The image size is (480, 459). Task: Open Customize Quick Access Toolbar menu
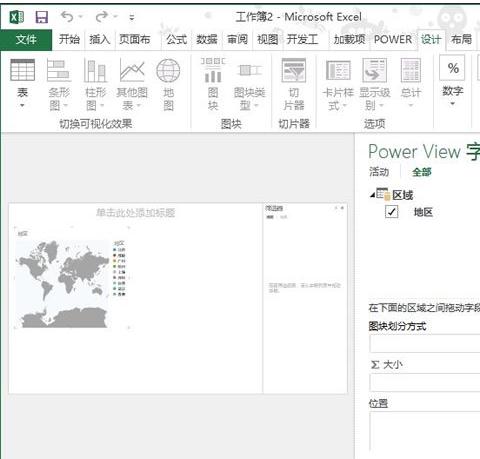coord(132,18)
